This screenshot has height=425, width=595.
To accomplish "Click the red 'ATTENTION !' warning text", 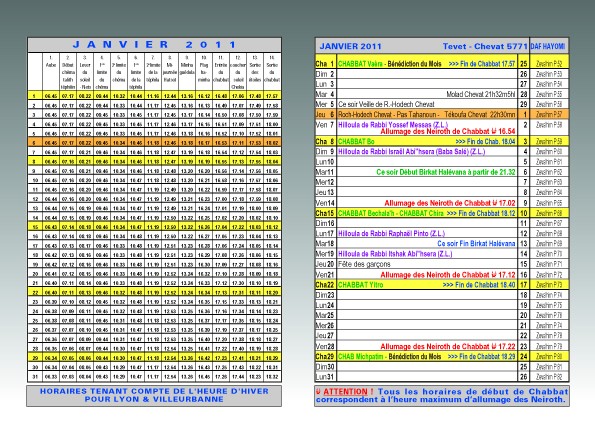I will pyautogui.click(x=348, y=392).
